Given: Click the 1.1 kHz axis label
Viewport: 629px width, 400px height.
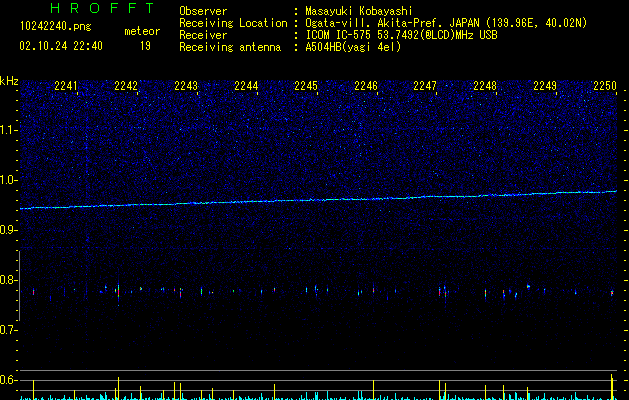Looking at the screenshot, I should [8, 130].
